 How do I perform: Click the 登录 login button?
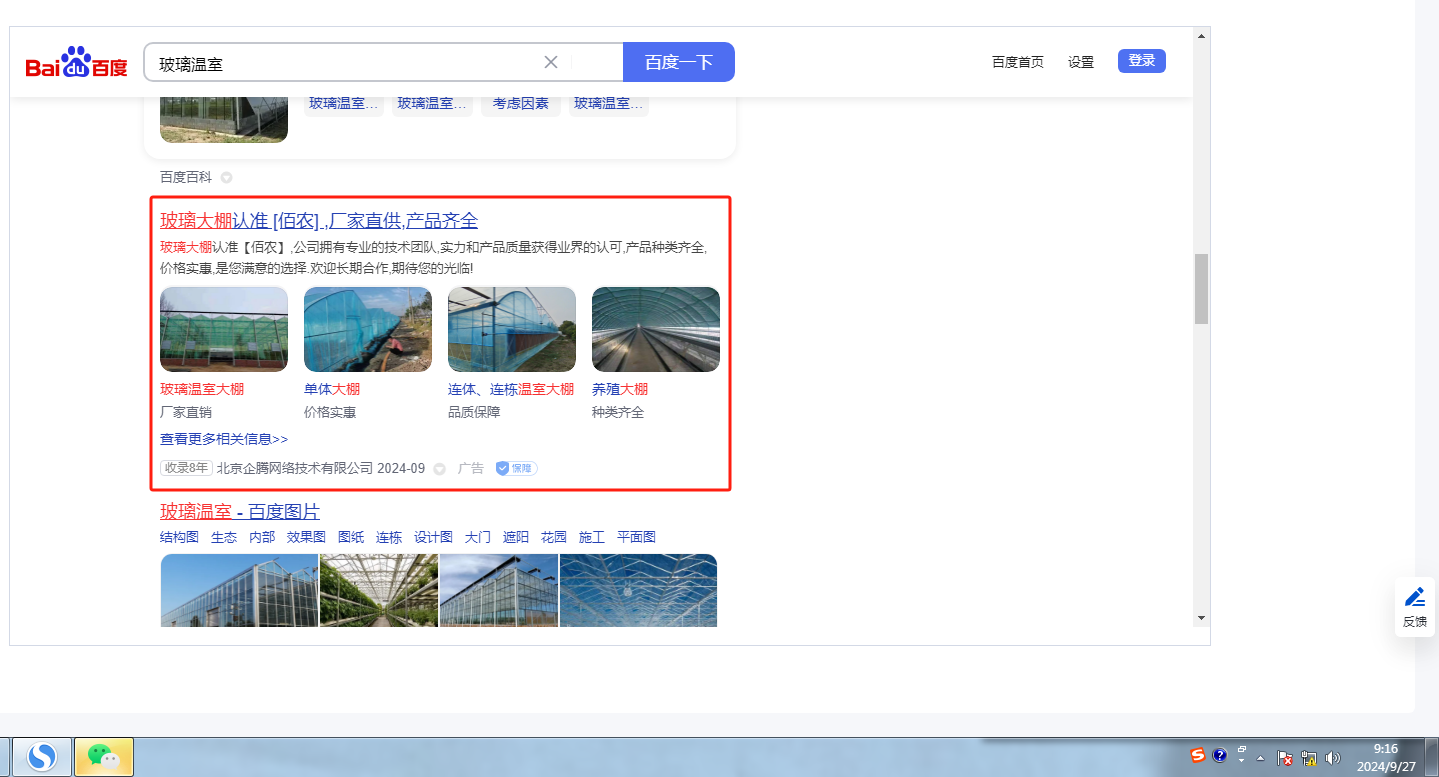(x=1142, y=61)
